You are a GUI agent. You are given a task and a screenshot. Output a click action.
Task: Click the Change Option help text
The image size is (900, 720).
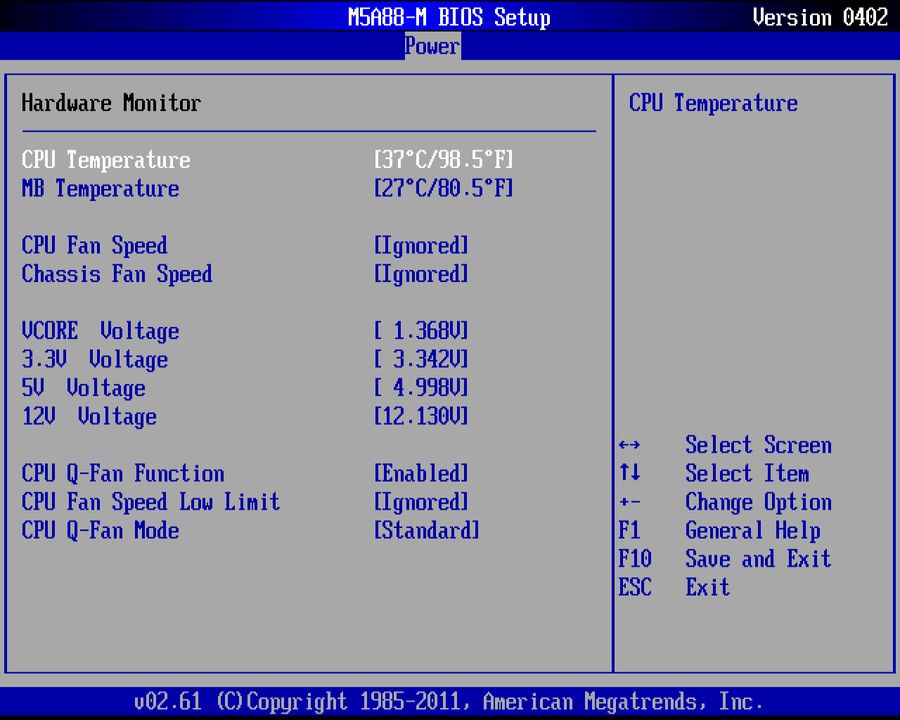tap(758, 502)
